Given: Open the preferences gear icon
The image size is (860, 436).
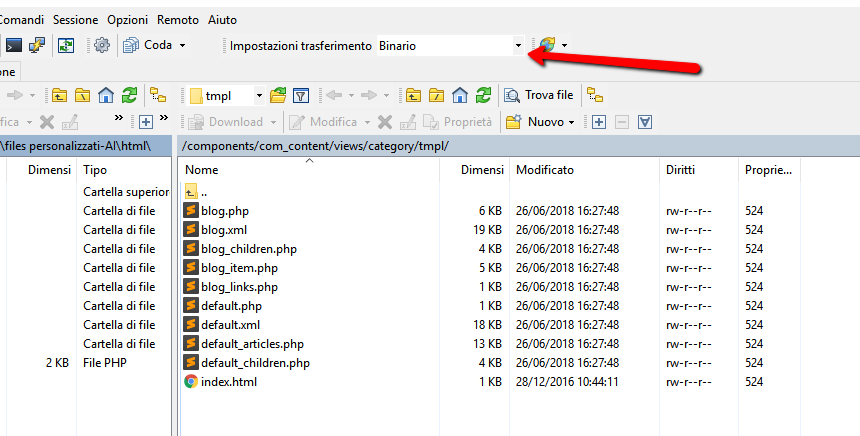Looking at the screenshot, I should [100, 45].
